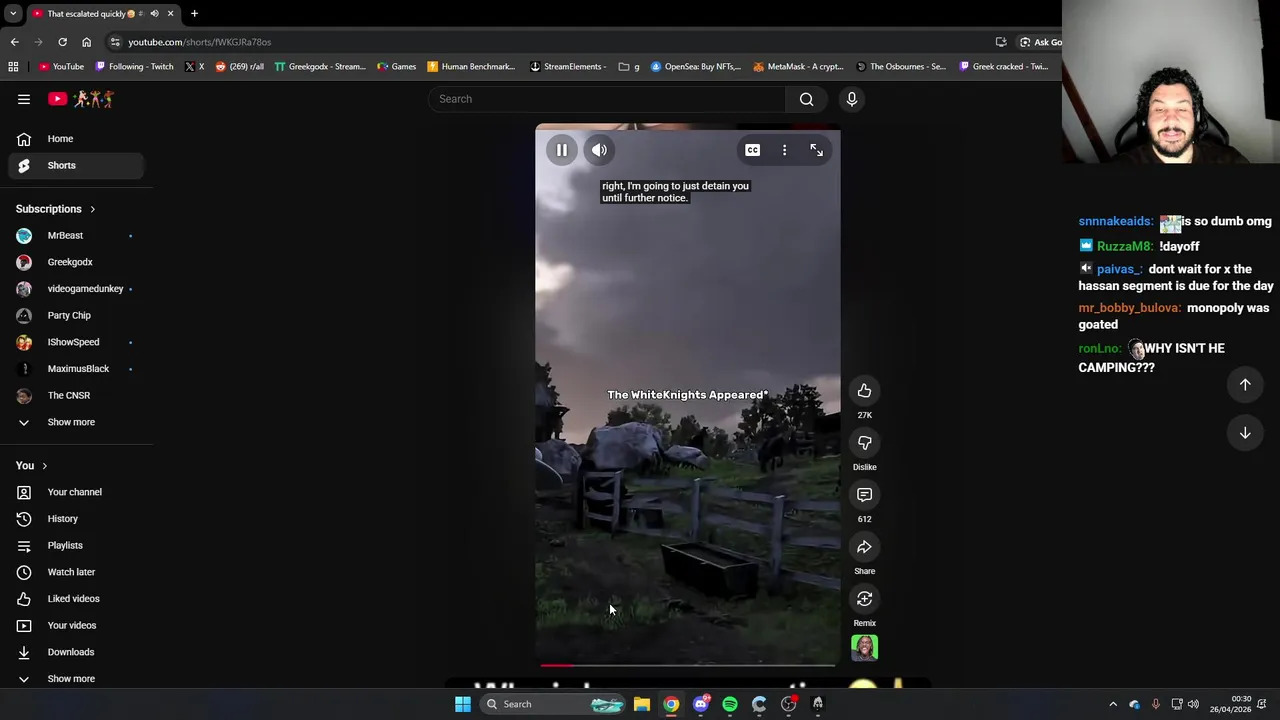The image size is (1280, 720).
Task: Open Home in the sidebar
Action: [76, 139]
